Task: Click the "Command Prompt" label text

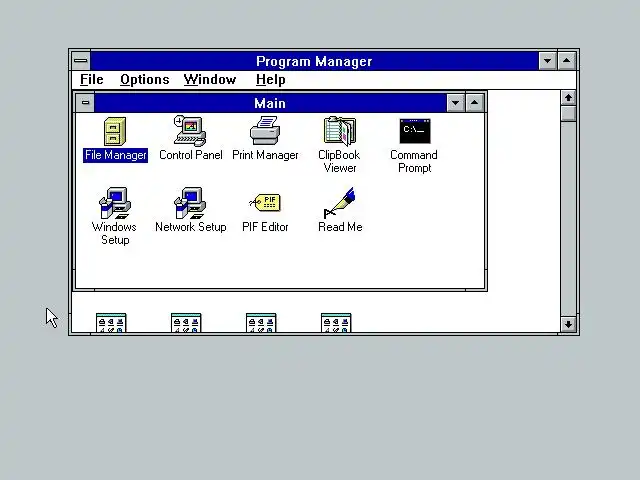Action: 414,162
